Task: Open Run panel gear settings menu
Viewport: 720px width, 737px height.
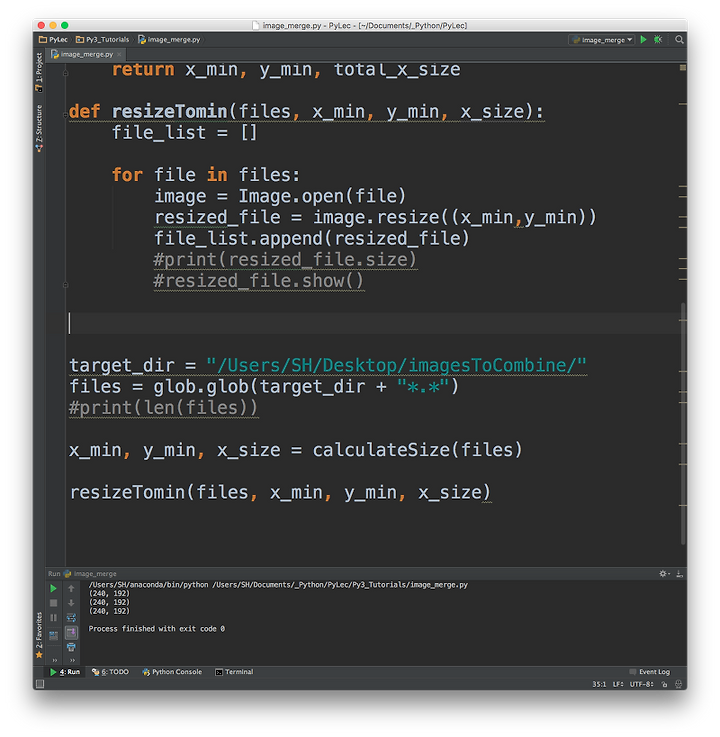Action: pos(664,573)
